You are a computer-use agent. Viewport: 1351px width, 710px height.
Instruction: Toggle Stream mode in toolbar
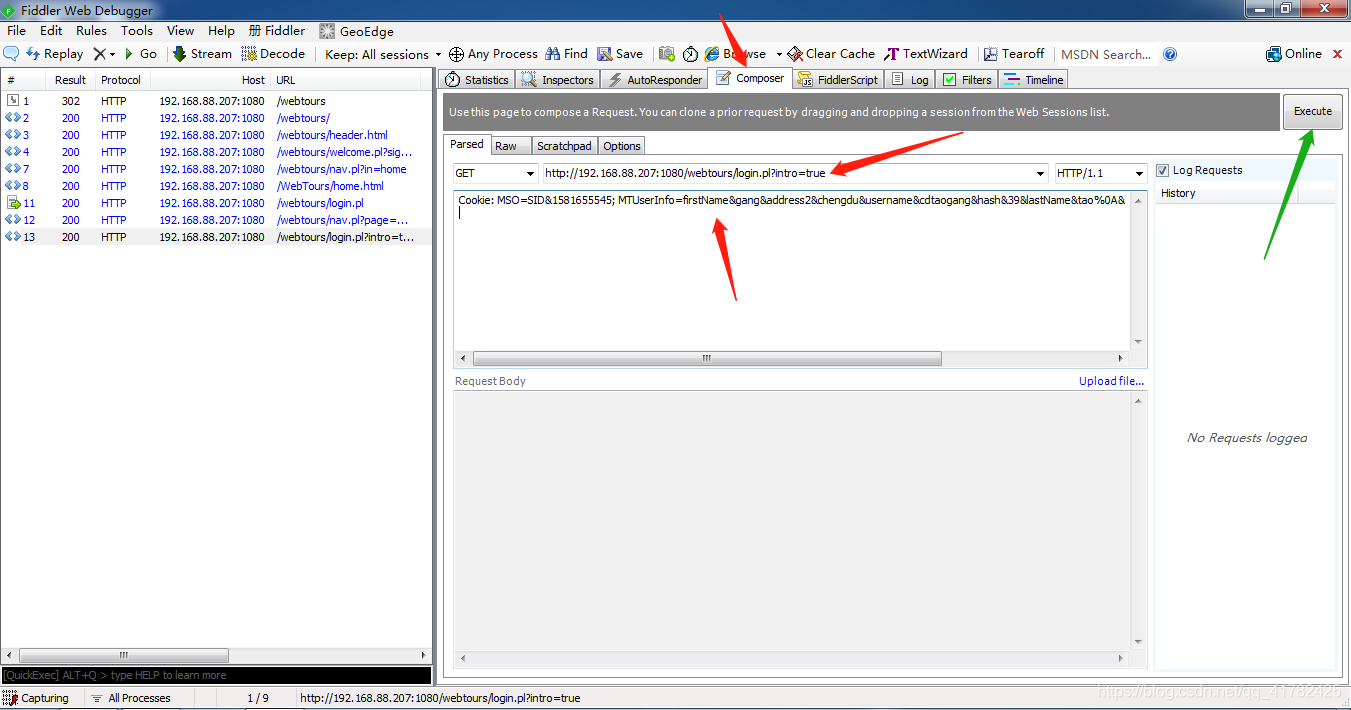point(203,54)
